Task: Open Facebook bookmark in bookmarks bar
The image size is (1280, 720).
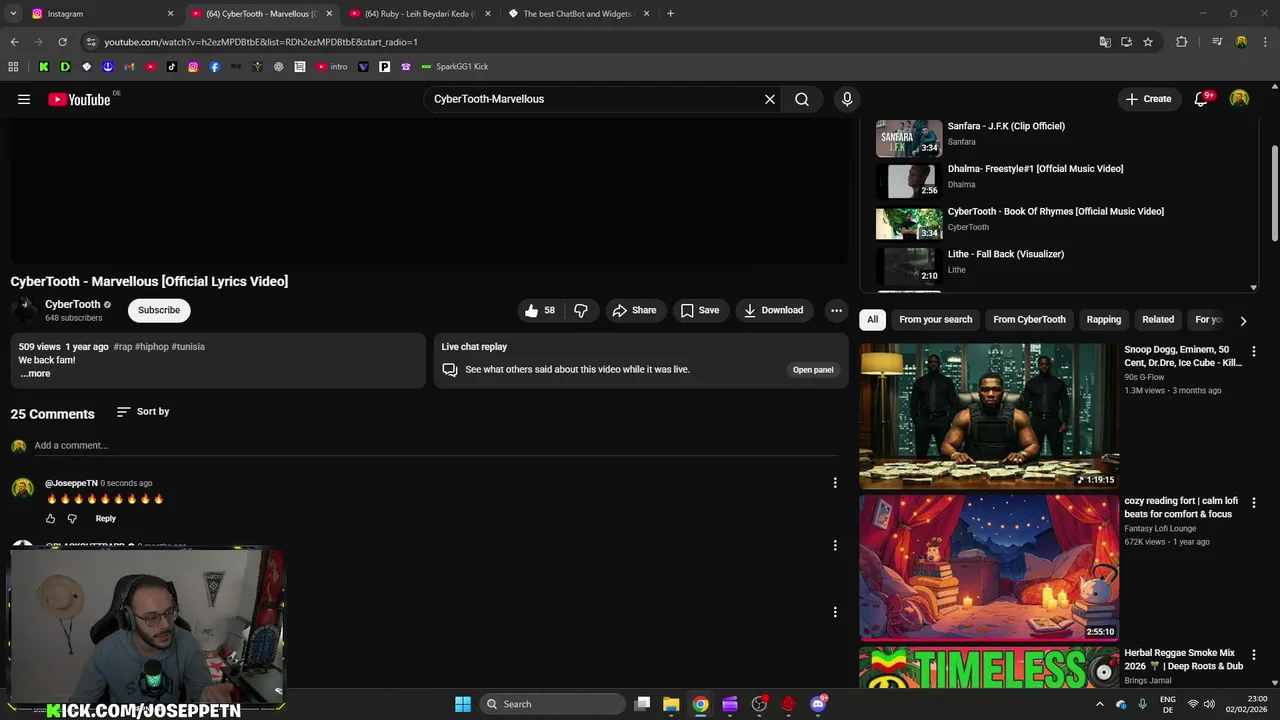Action: (214, 67)
